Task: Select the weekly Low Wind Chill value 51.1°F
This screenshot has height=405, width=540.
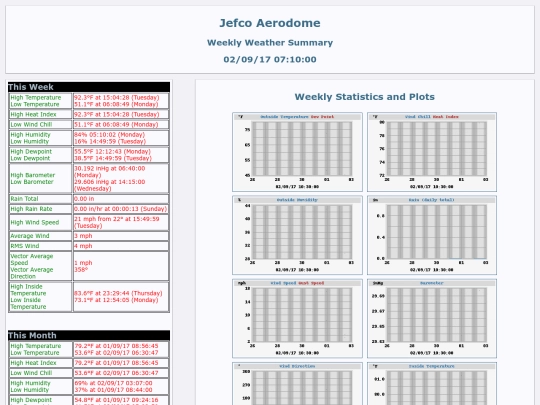Action: click(116, 124)
